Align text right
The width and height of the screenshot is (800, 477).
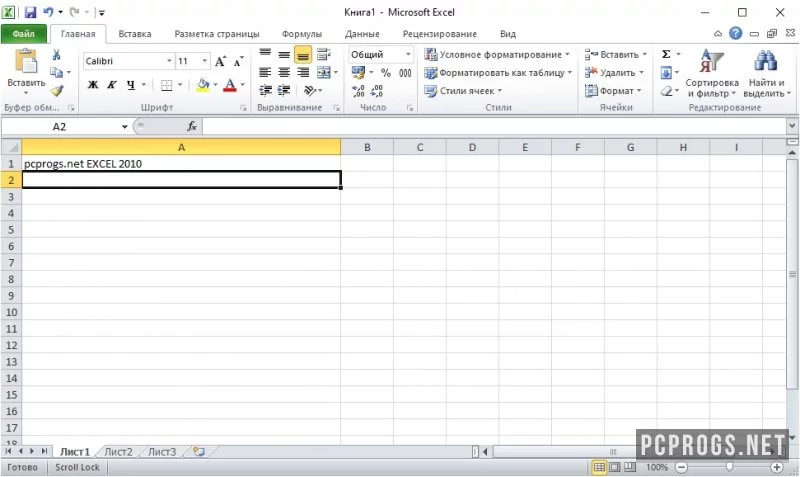(303, 72)
